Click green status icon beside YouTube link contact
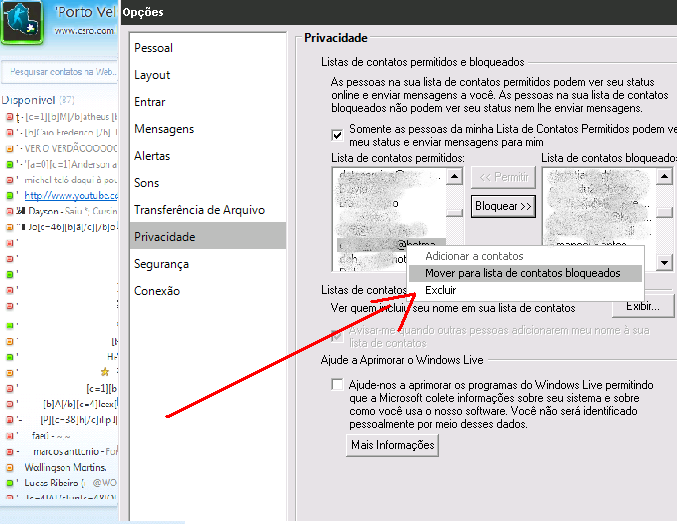Image resolution: width=677 pixels, height=524 pixels. coord(8,195)
